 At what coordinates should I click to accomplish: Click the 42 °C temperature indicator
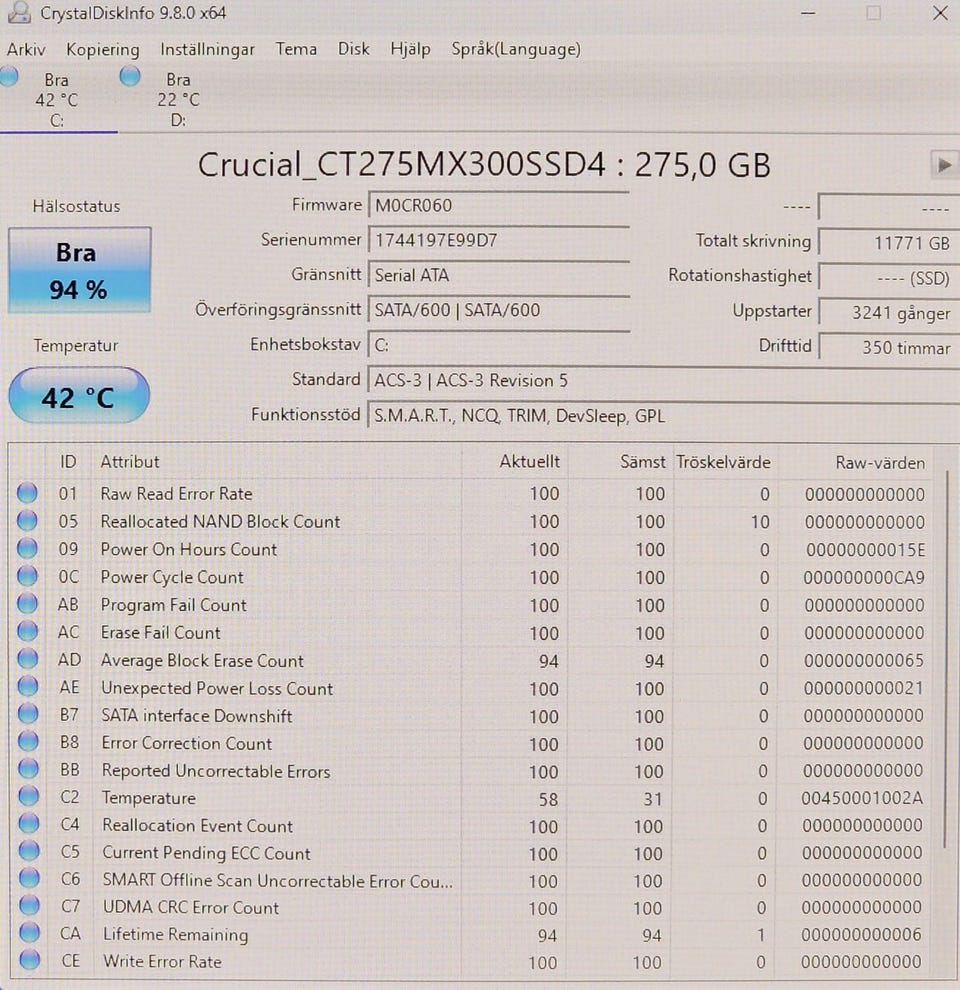pyautogui.click(x=79, y=397)
